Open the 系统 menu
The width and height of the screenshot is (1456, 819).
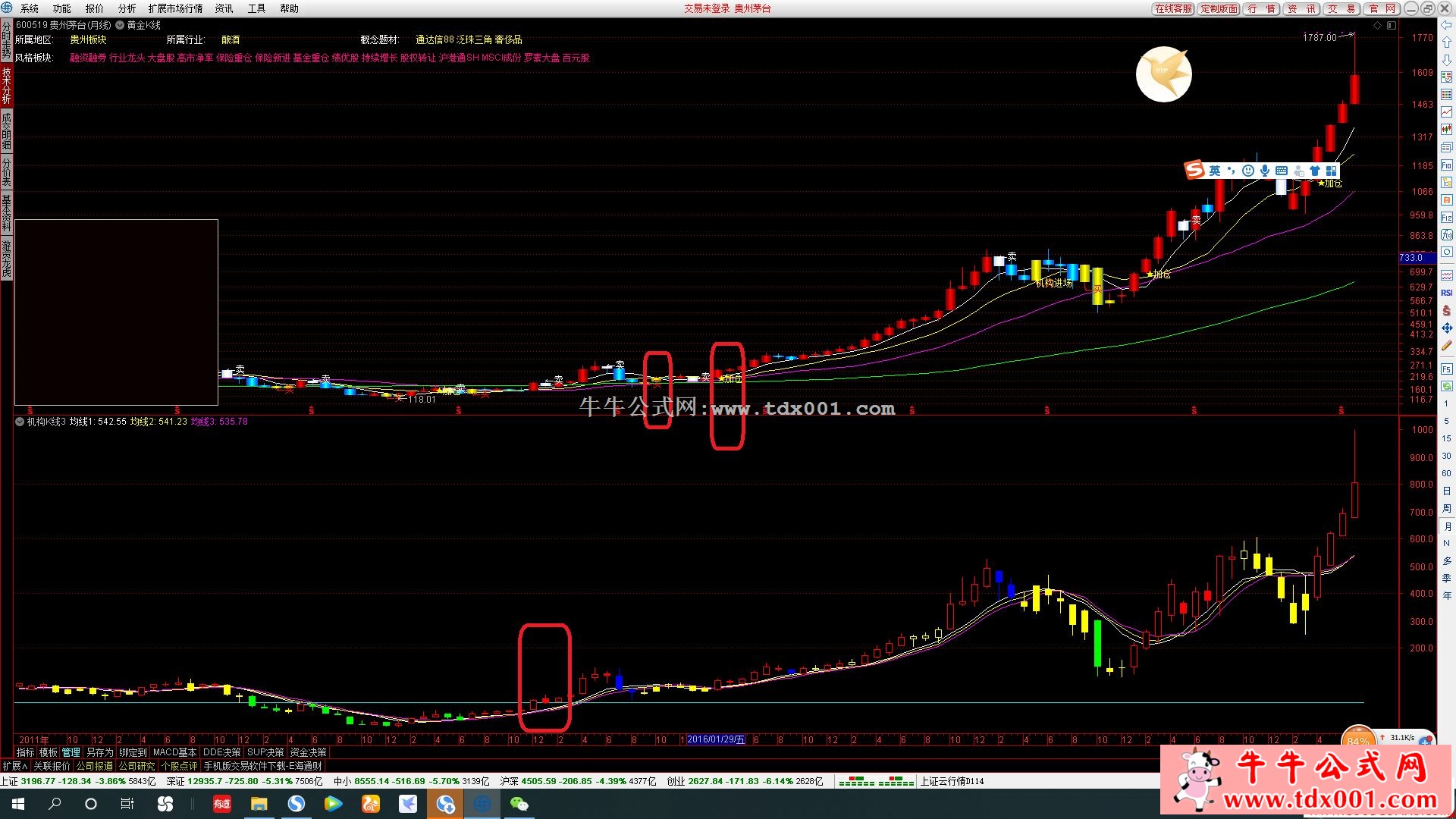coord(30,8)
